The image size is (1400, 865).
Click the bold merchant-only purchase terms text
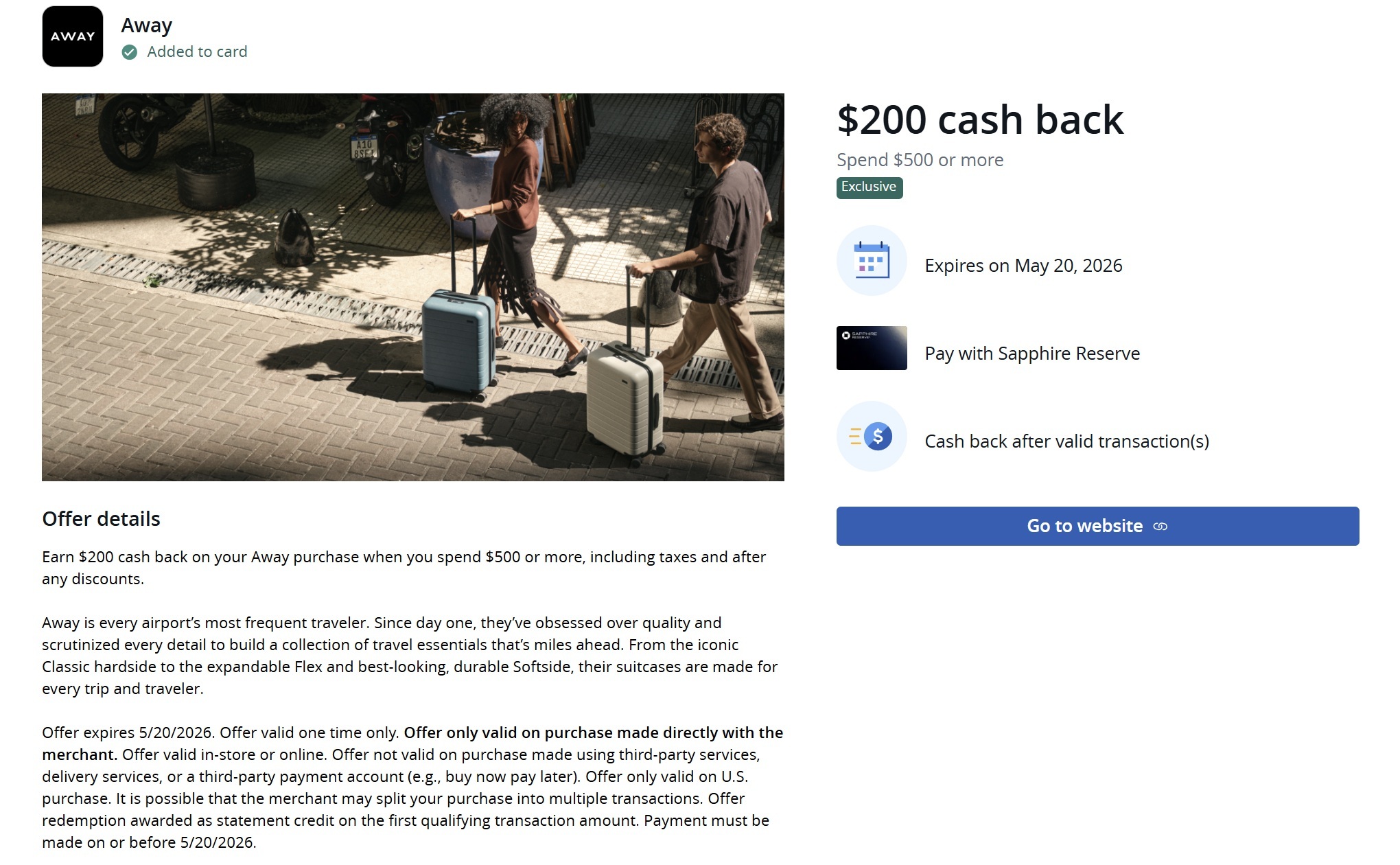click(593, 733)
